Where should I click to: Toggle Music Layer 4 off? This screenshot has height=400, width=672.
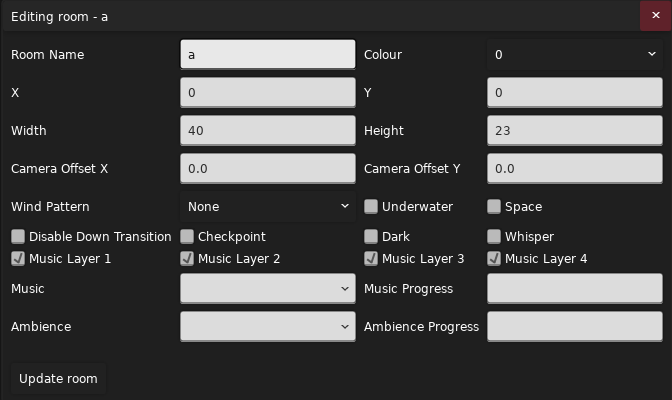(494, 259)
